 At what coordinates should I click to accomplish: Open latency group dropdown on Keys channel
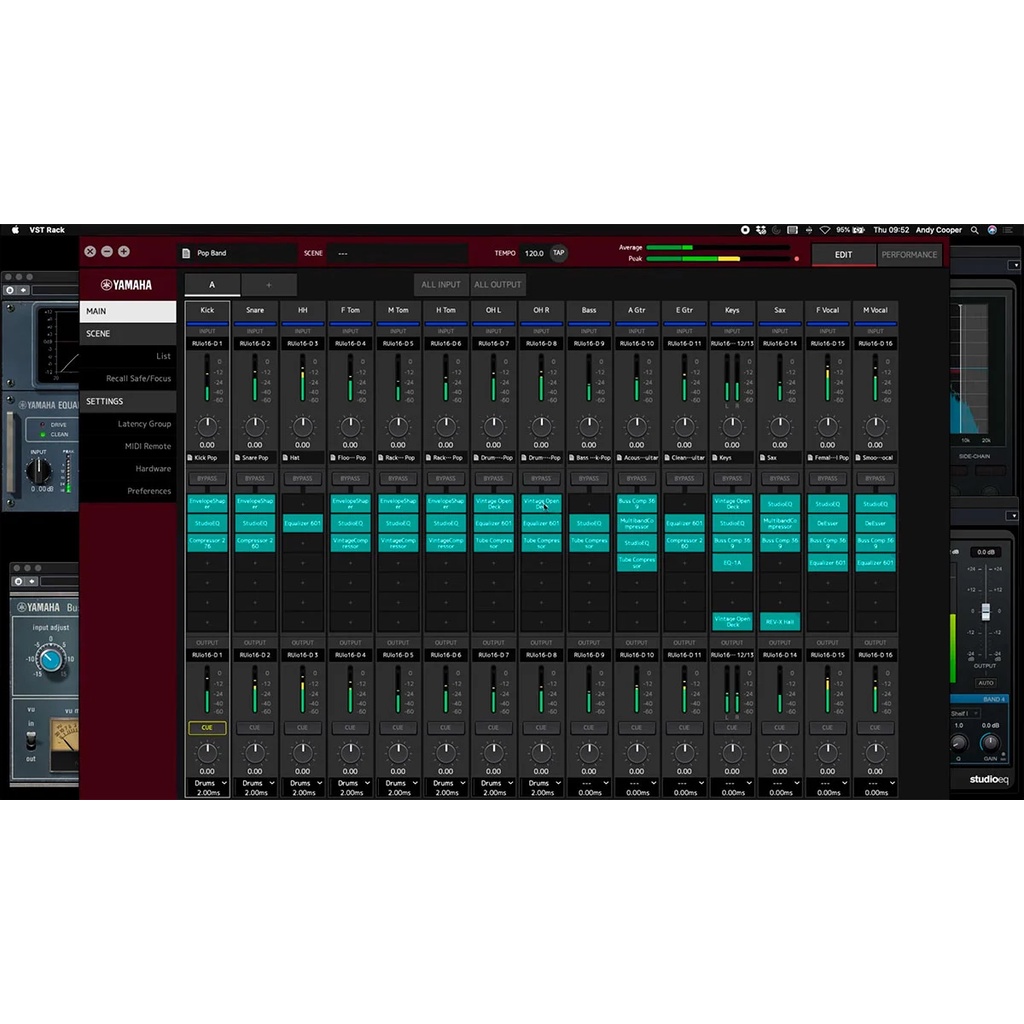(733, 783)
